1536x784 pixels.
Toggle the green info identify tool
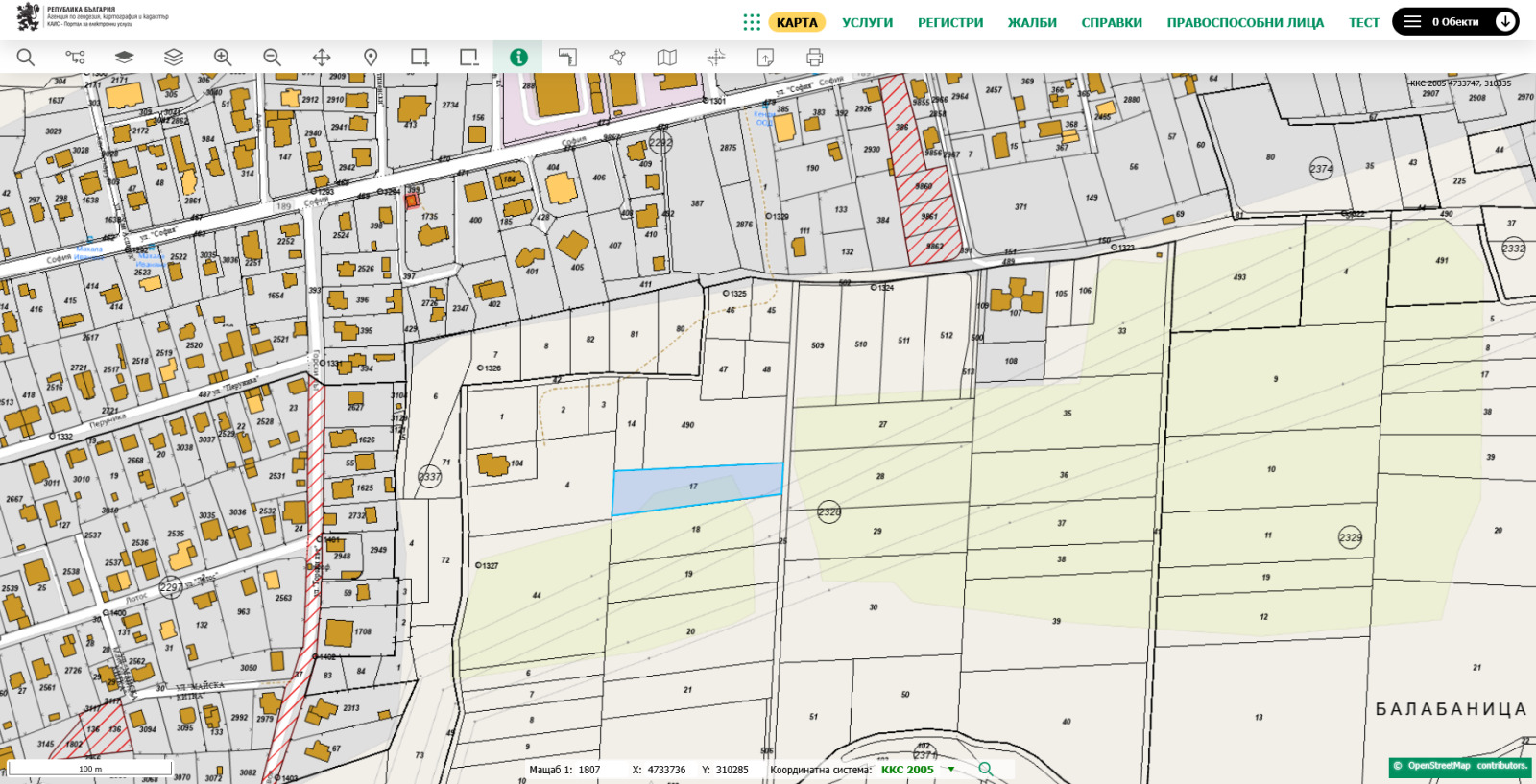(518, 58)
